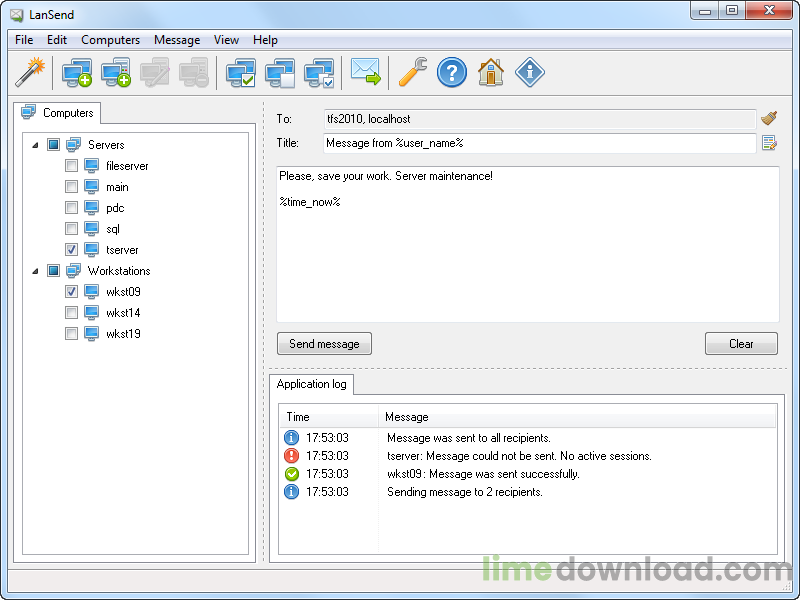Image resolution: width=800 pixels, height=600 pixels.
Task: Open the File menu
Action: coord(24,40)
